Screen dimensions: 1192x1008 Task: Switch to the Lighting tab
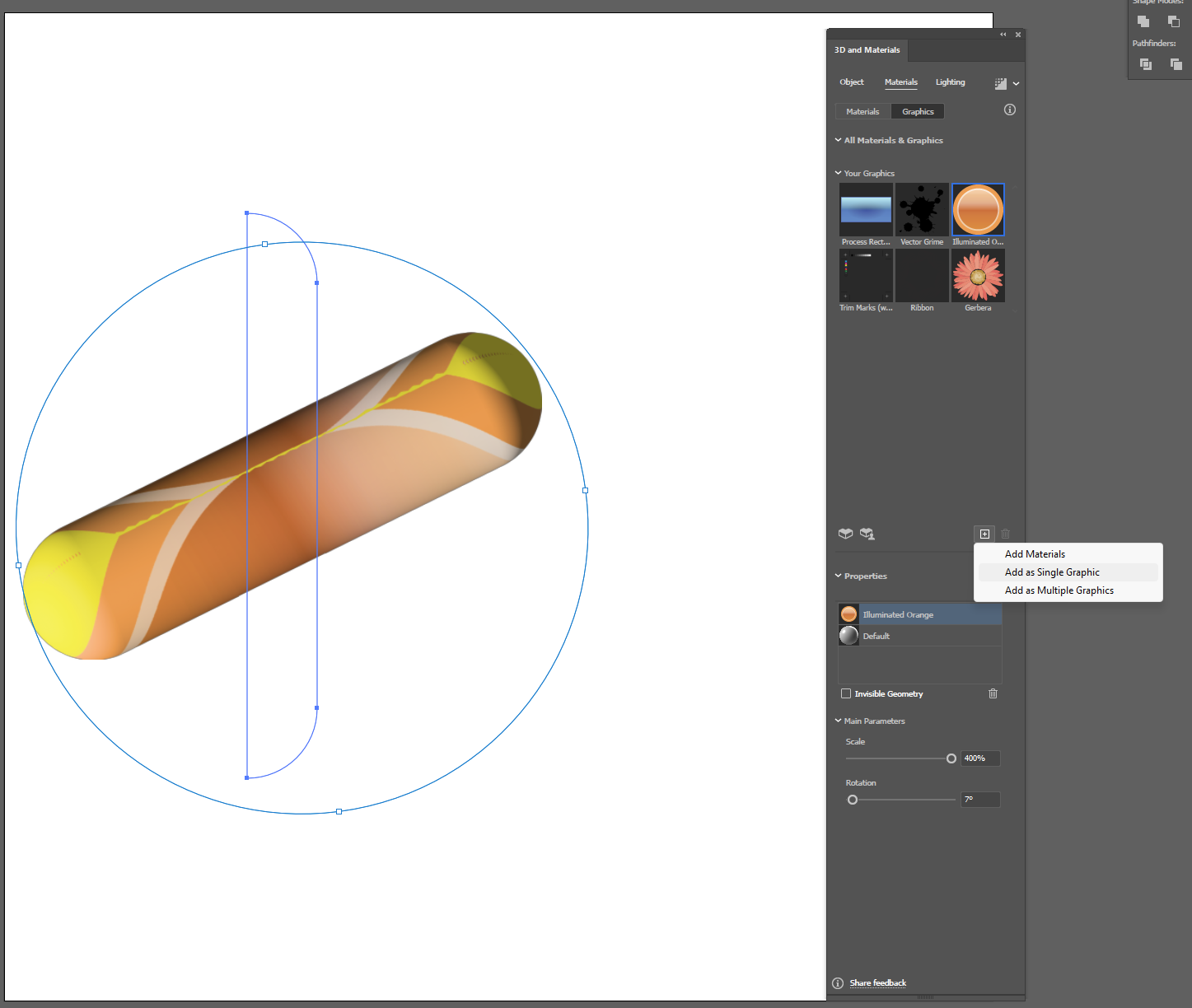950,82
